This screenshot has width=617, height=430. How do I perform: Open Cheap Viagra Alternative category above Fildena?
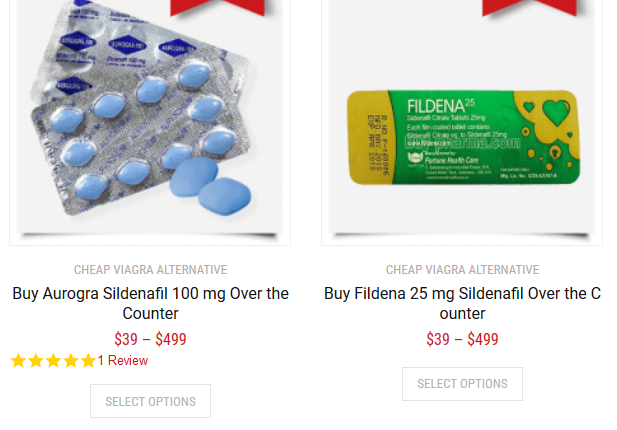pos(462,270)
